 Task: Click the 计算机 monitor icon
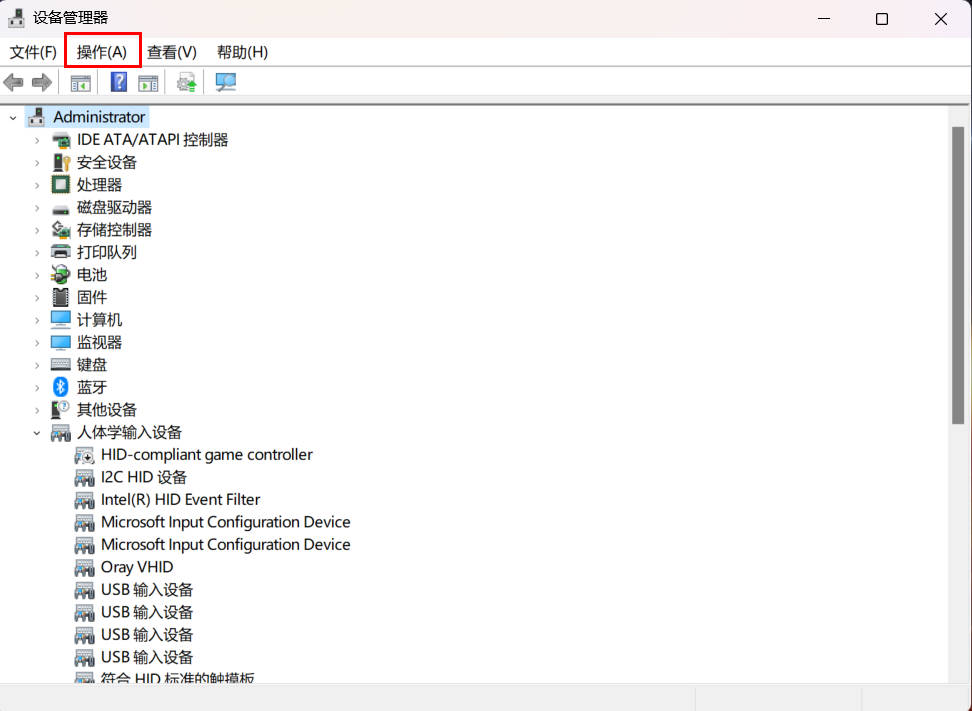(x=61, y=319)
